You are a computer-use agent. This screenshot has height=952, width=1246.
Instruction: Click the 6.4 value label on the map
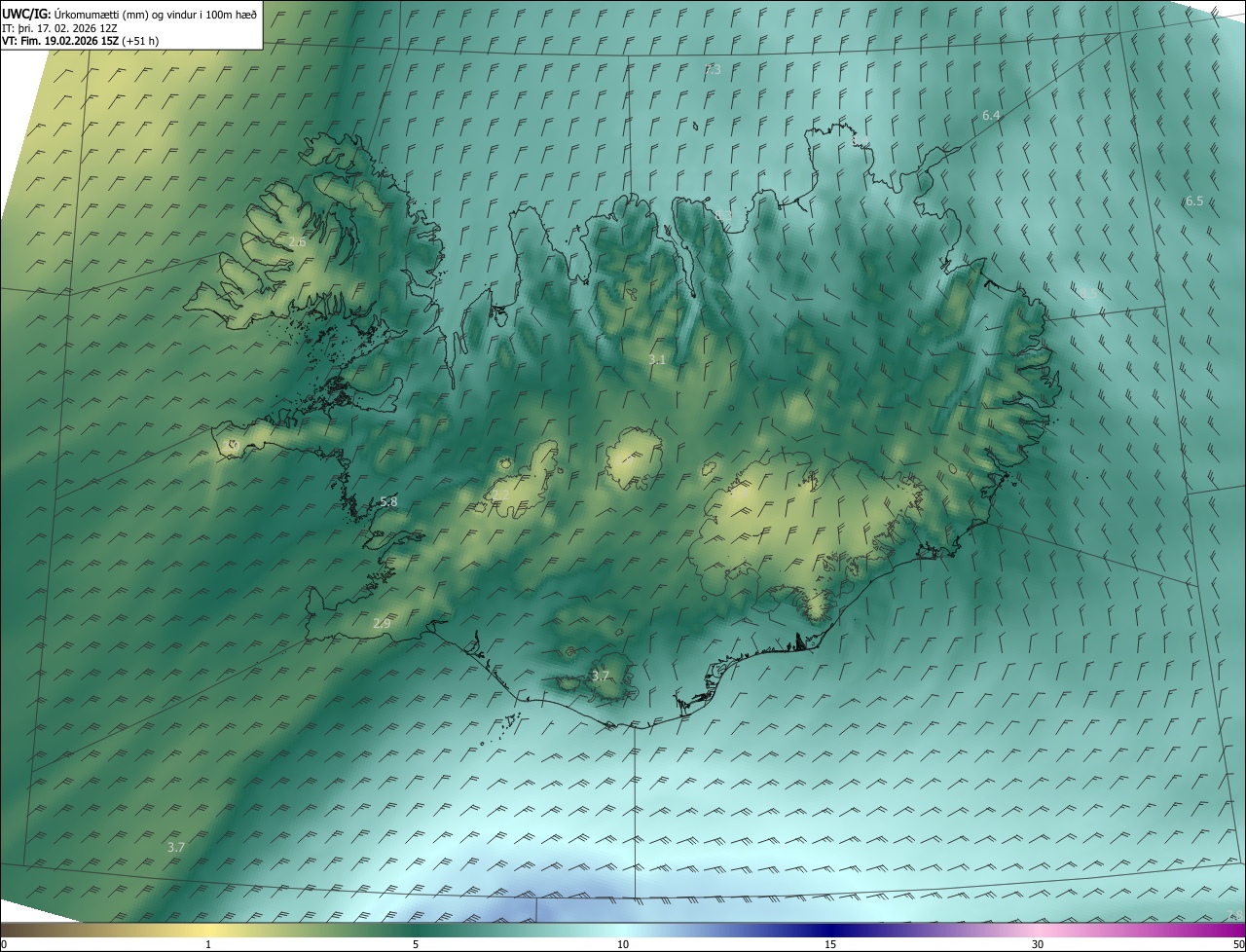991,115
